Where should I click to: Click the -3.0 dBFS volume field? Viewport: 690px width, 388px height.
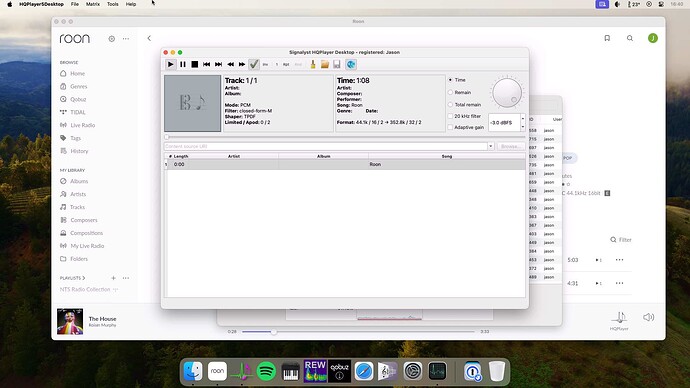coord(504,123)
